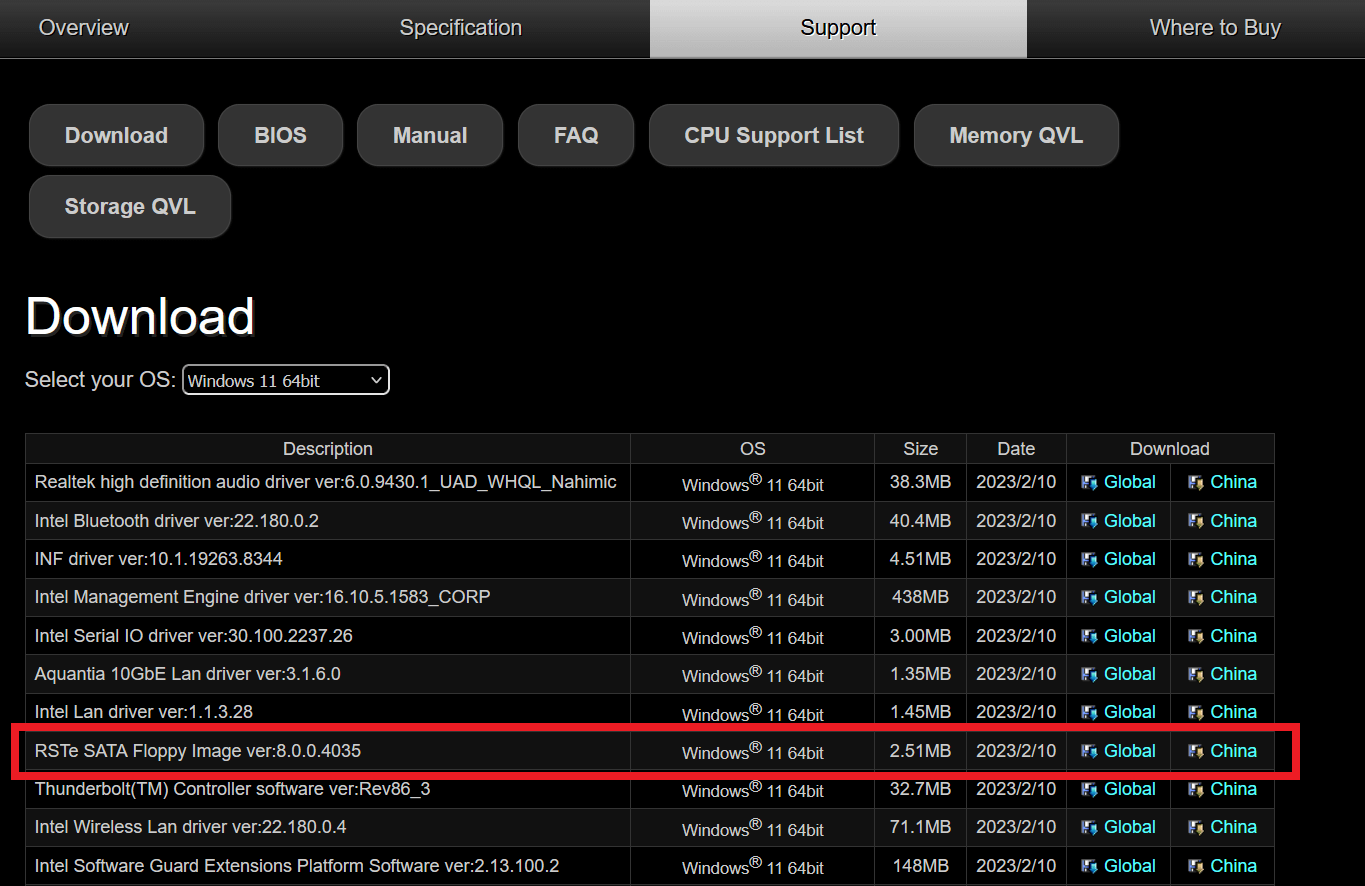The height and width of the screenshot is (886, 1365).
Task: Click 'Aquantia 10GbE Lan driver ver:3.1.6.0' text
Action: pyautogui.click(x=188, y=674)
